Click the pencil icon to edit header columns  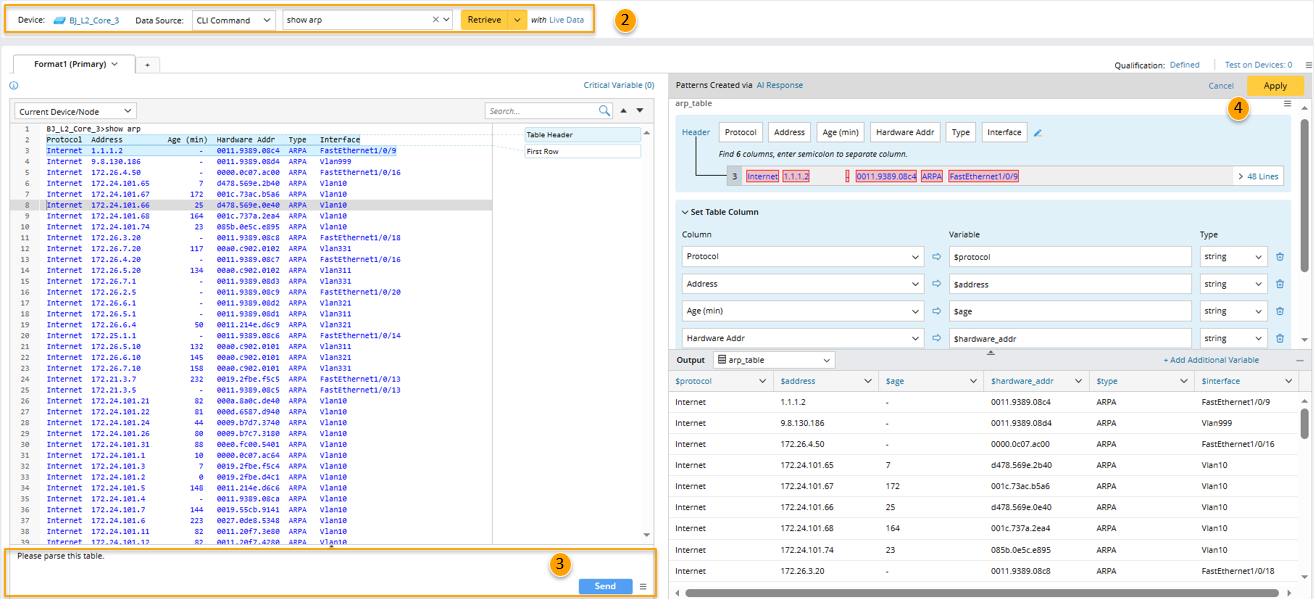coord(1037,133)
